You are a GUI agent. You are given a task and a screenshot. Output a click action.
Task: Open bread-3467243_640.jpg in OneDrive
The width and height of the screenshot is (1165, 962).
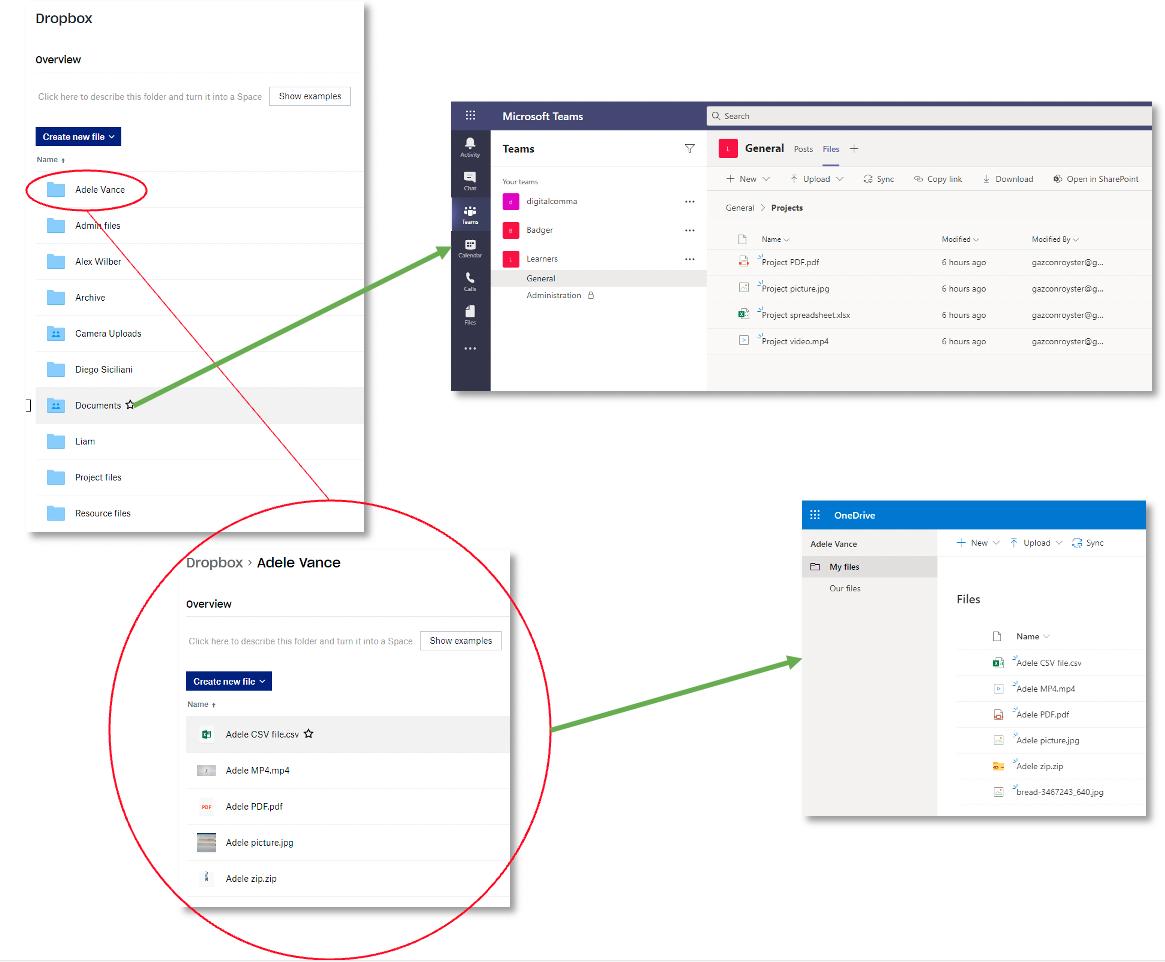(x=1059, y=793)
